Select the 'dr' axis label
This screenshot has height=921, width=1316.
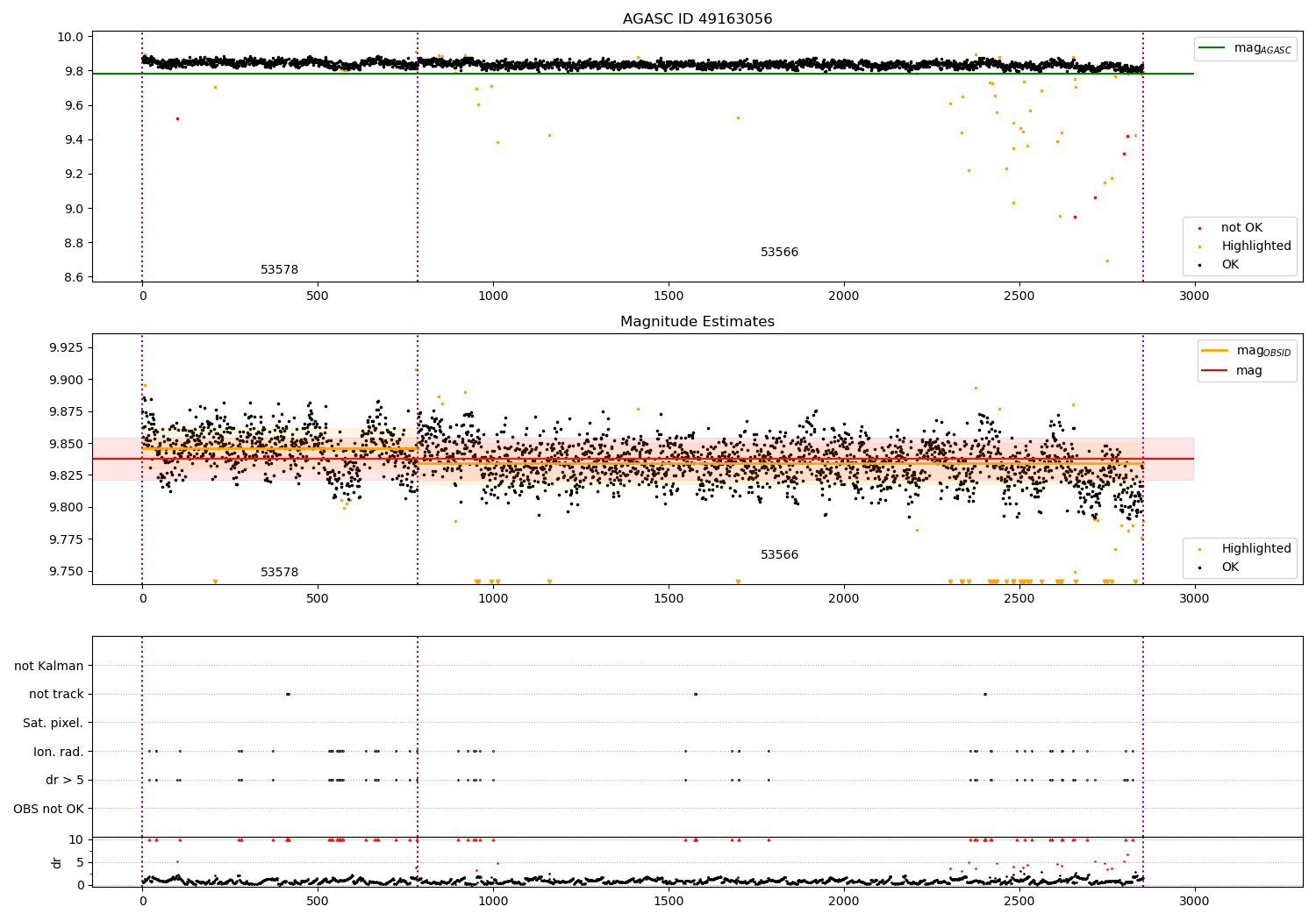tap(57, 862)
